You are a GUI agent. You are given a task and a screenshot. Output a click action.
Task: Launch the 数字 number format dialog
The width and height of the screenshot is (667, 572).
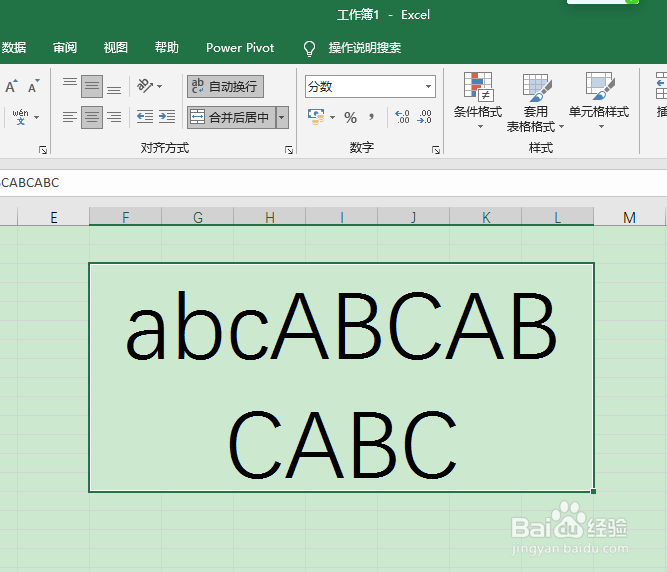click(x=436, y=150)
